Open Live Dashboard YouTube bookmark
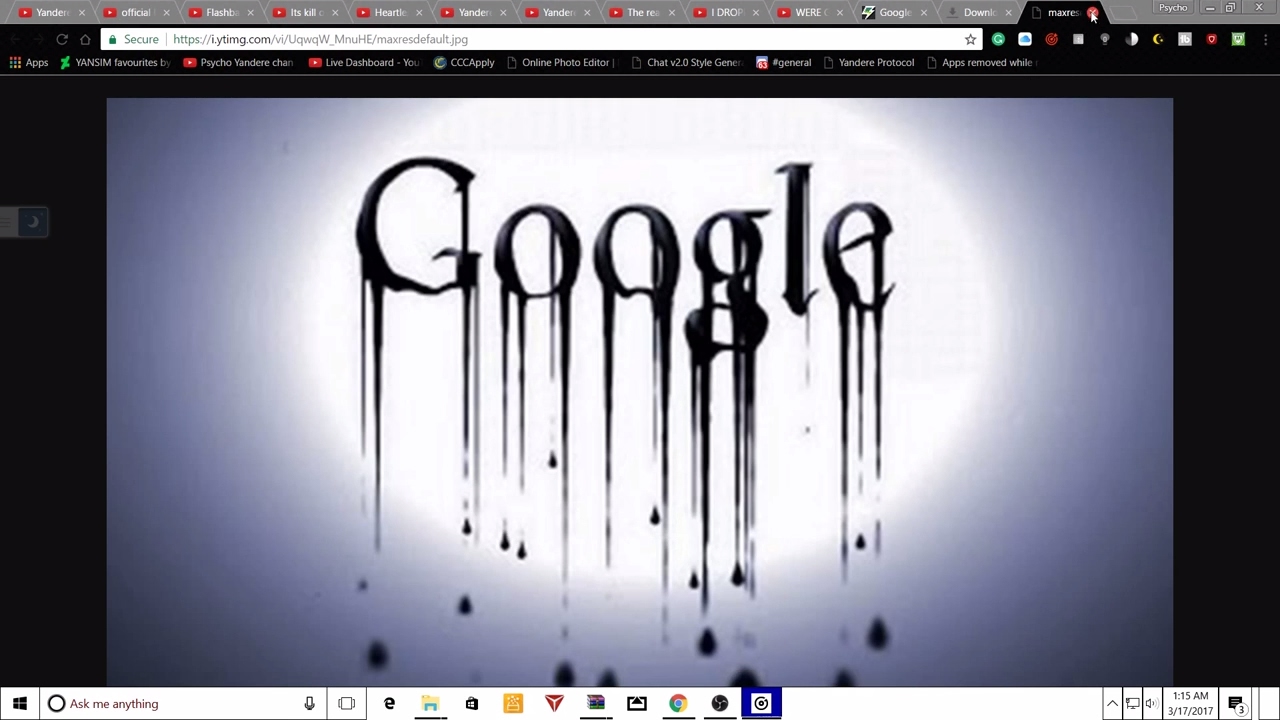Screen dimensions: 1280x720 (365, 62)
